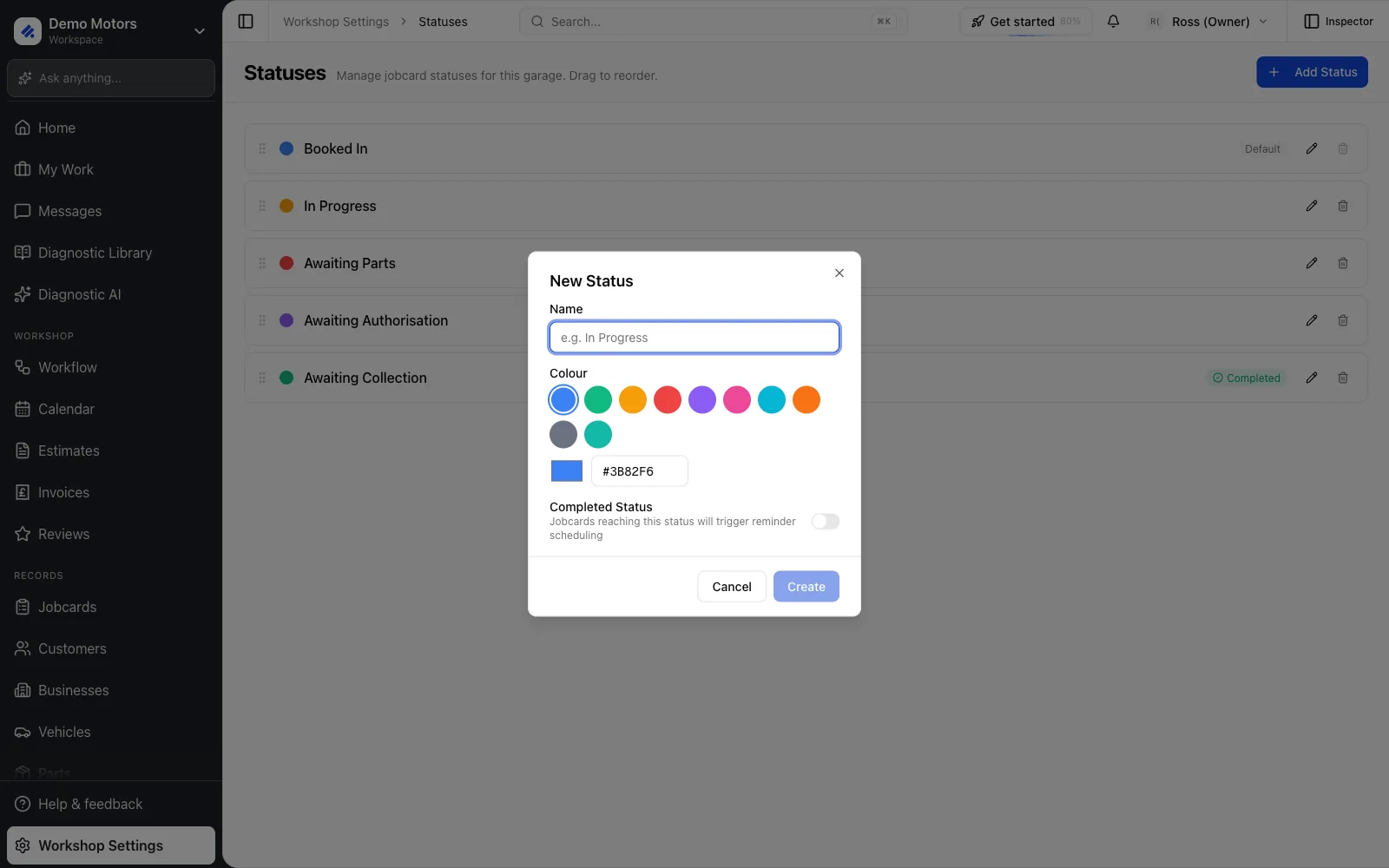Click the top Search box
The image size is (1389, 868).
[x=714, y=22]
